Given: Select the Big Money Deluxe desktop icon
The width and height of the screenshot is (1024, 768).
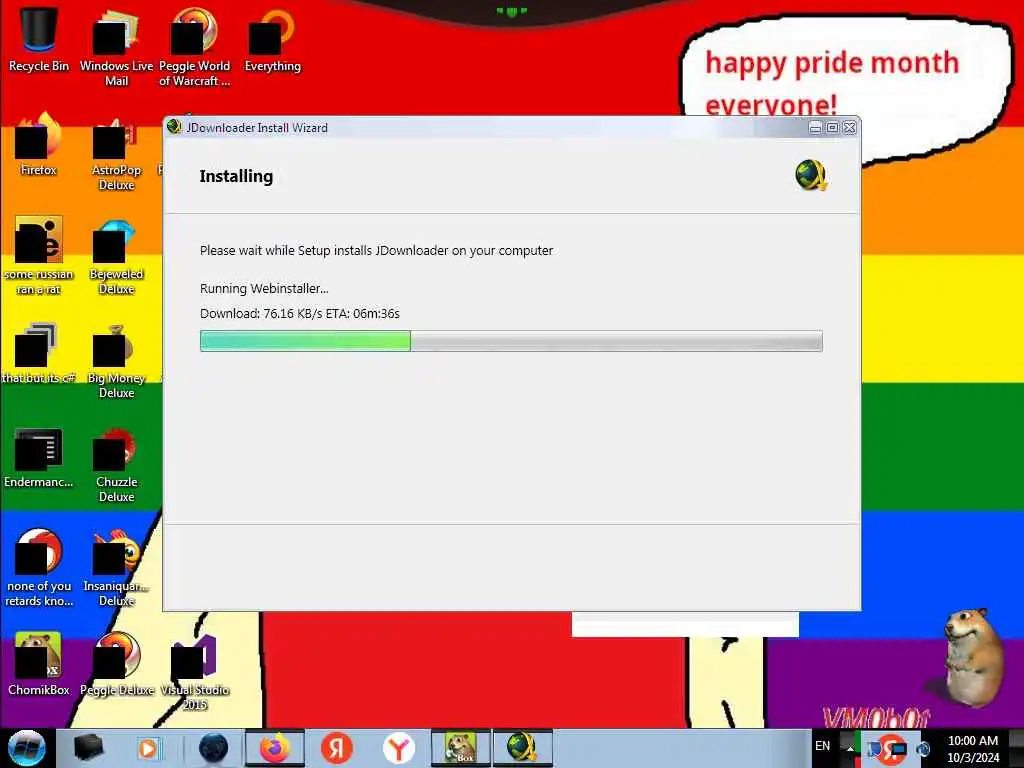Looking at the screenshot, I should pyautogui.click(x=116, y=360).
